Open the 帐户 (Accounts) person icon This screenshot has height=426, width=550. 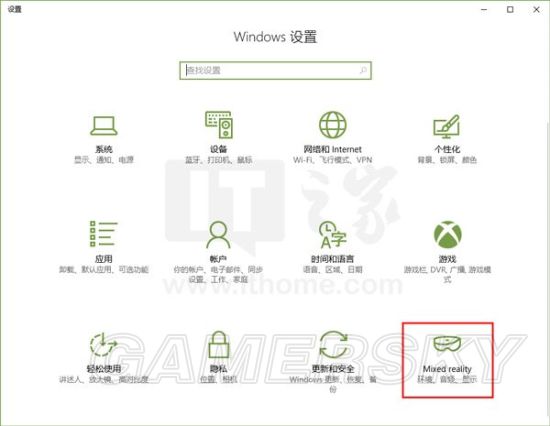point(218,234)
